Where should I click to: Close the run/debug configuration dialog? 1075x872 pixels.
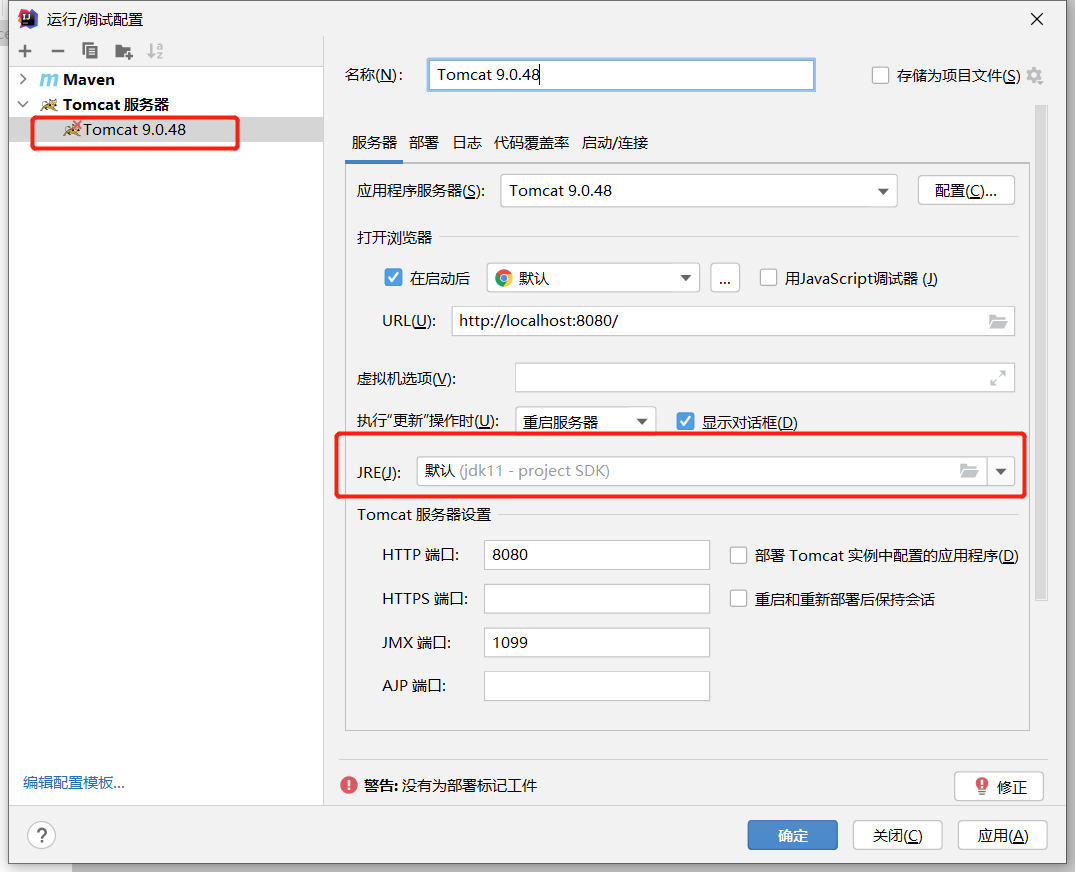click(1037, 19)
